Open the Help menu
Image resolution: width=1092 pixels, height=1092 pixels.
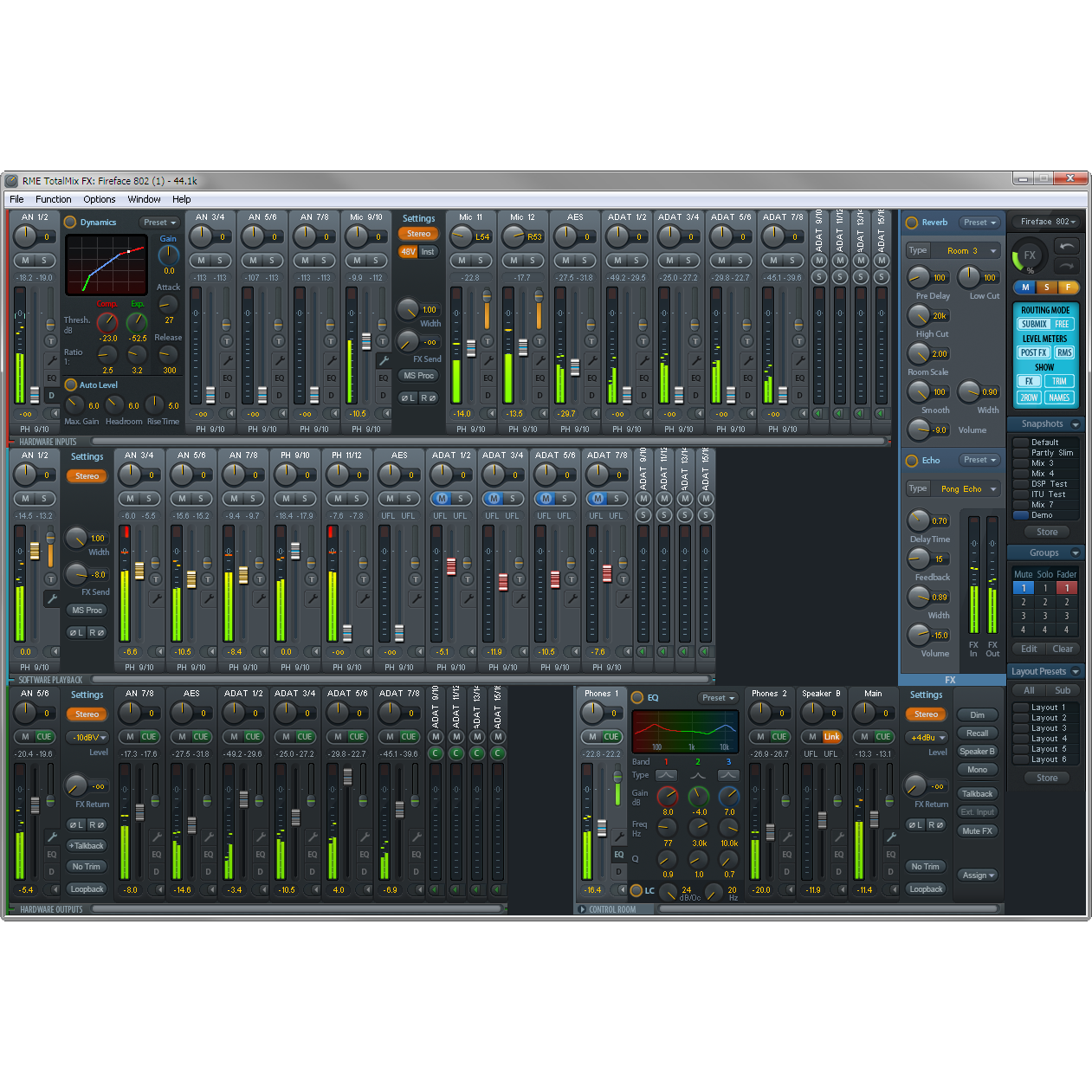tap(181, 199)
